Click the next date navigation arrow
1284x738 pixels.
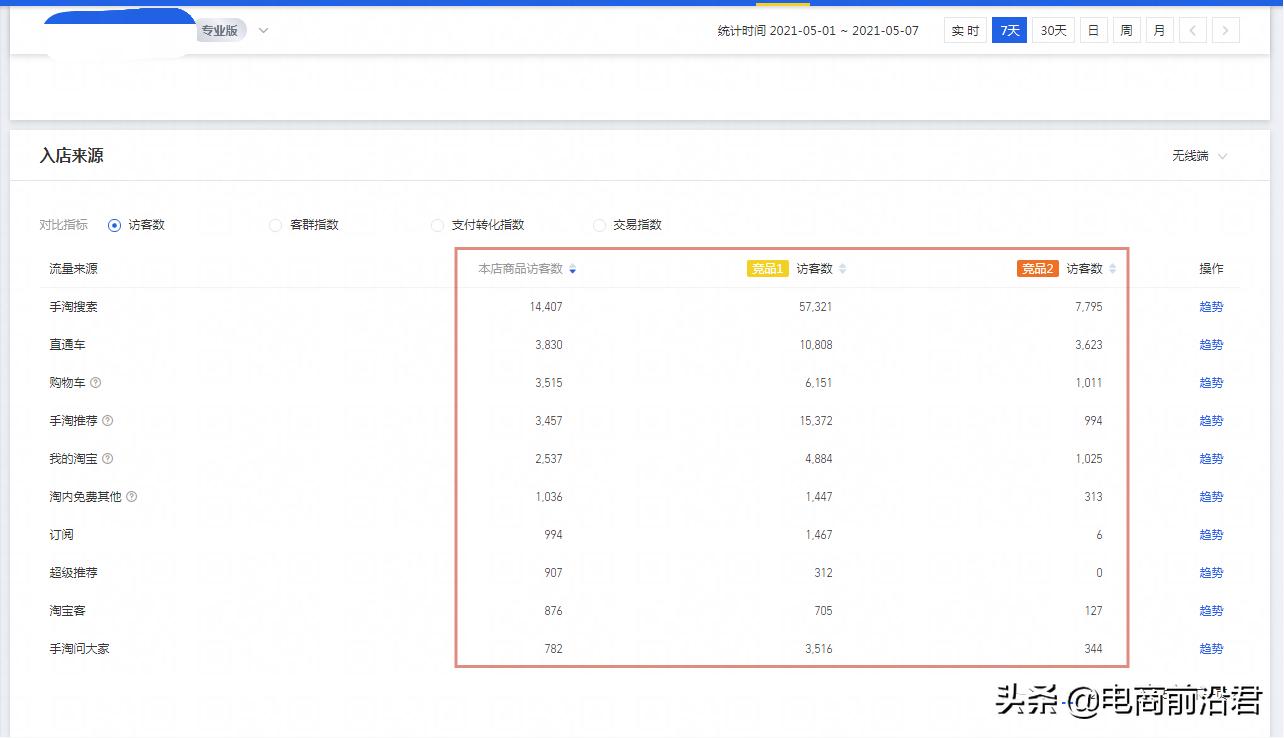[1226, 30]
